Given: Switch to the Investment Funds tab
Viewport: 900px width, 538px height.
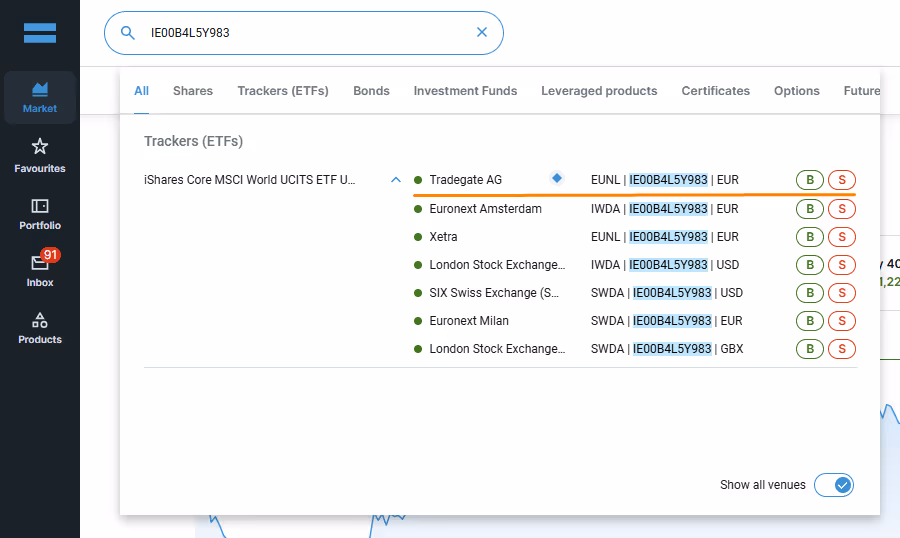Looking at the screenshot, I should coord(465,91).
